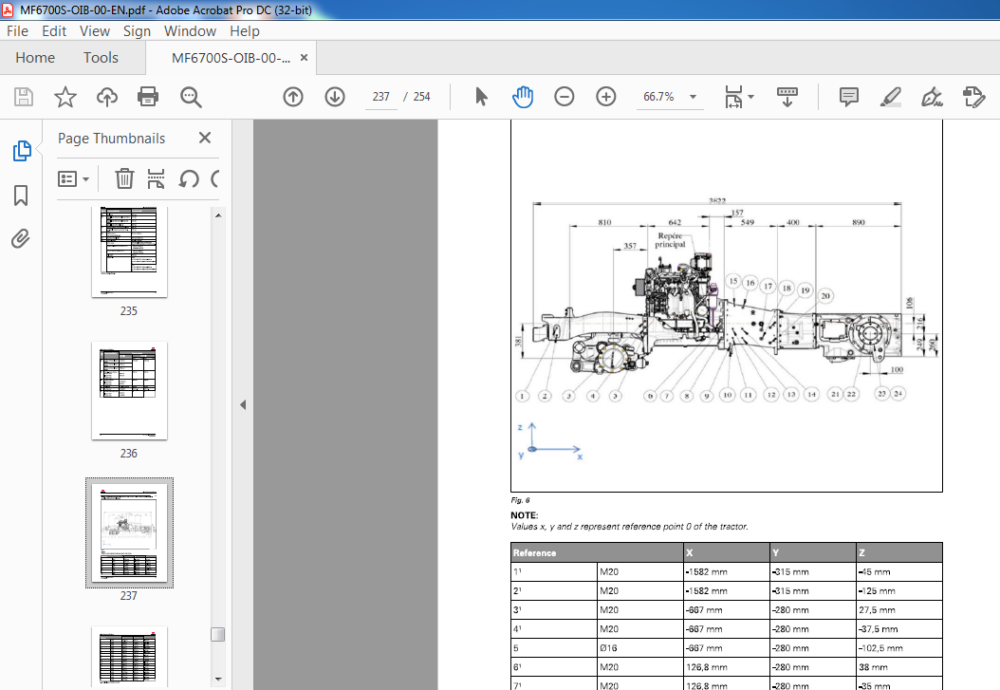Click the Ø16 cell in row 5

tap(640, 648)
